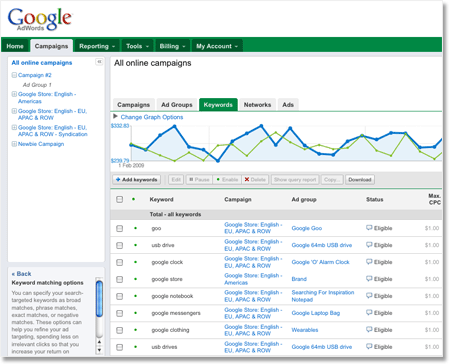Click the status bubble icon for usb drives
This screenshot has width=450, height=364.
point(369,347)
